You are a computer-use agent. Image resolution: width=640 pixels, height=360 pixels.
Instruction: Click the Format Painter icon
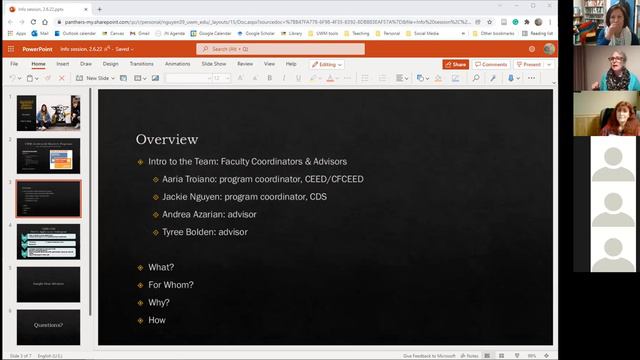[x=48, y=78]
